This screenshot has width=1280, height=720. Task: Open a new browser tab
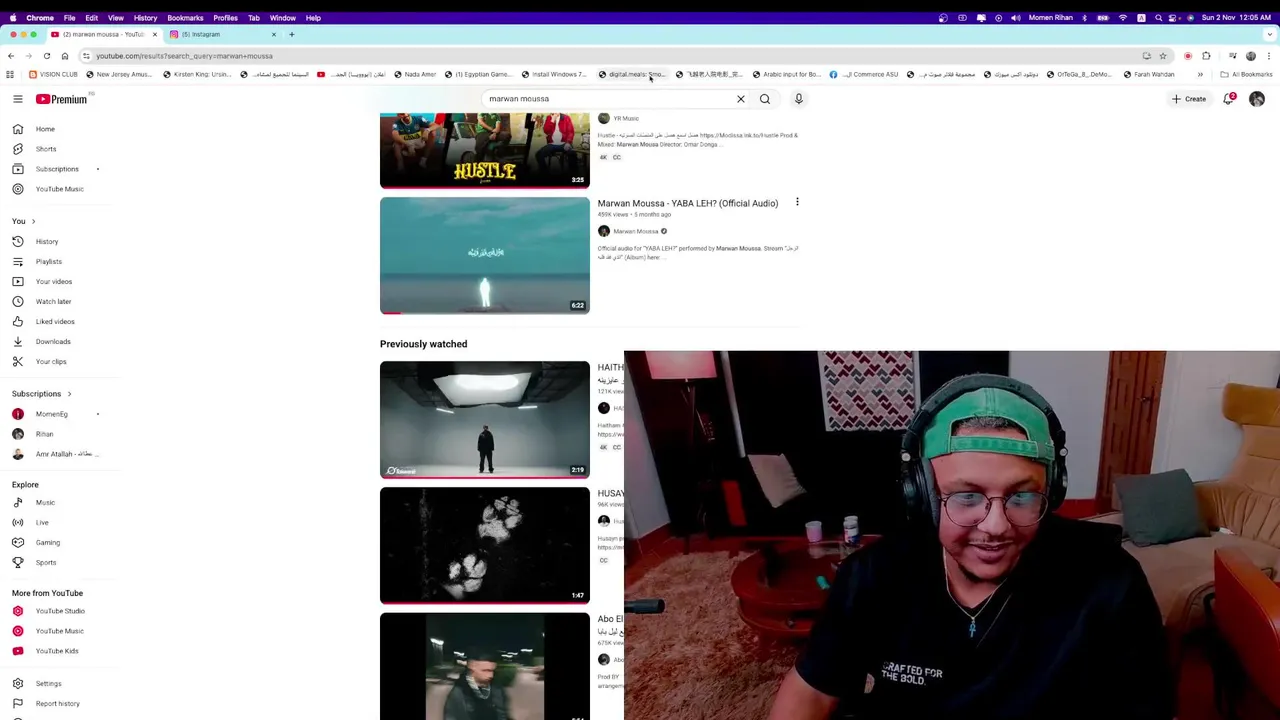click(x=292, y=34)
